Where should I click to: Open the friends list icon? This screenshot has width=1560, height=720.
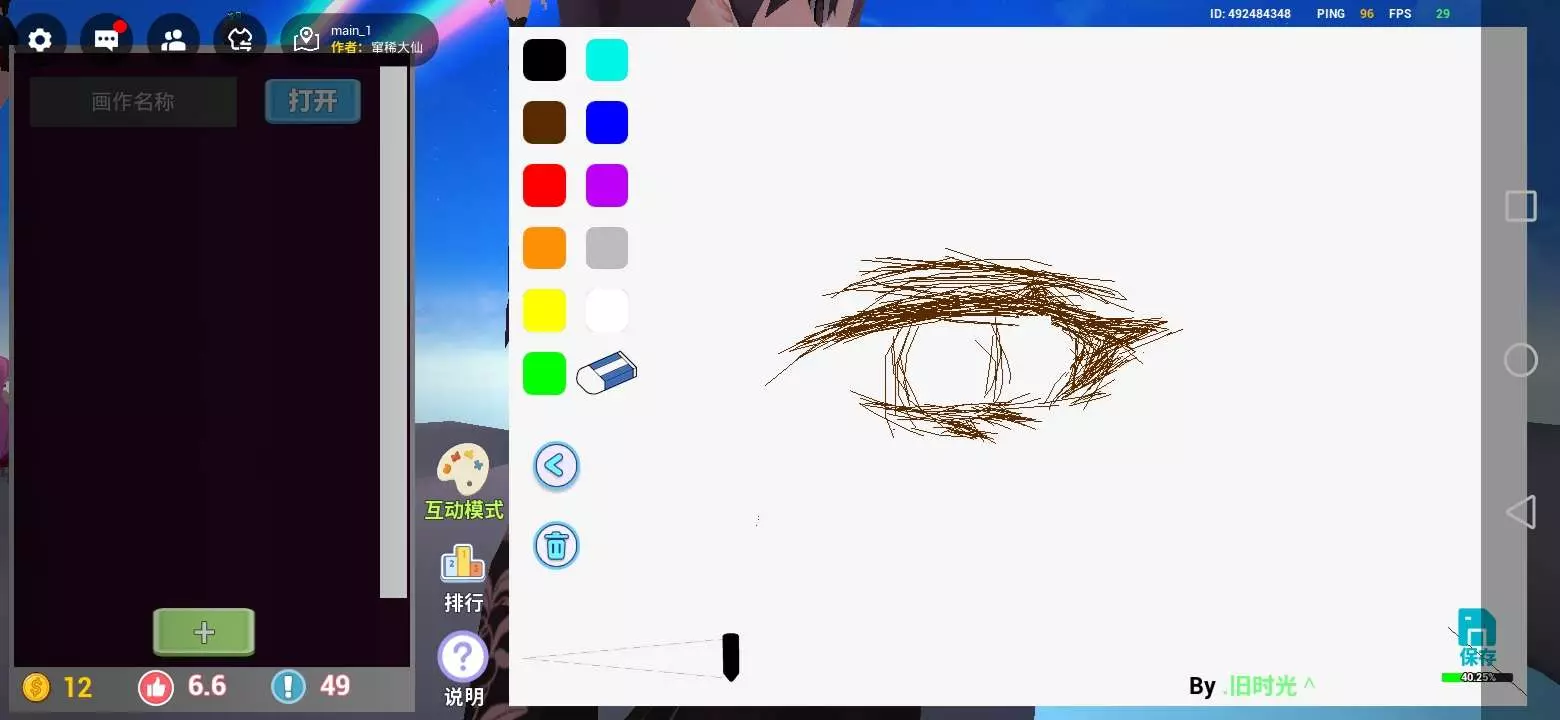coord(173,40)
